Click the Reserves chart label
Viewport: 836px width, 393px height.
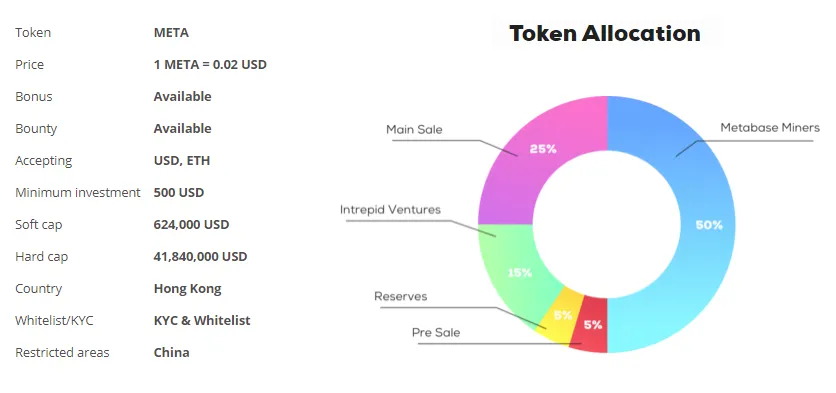(400, 296)
